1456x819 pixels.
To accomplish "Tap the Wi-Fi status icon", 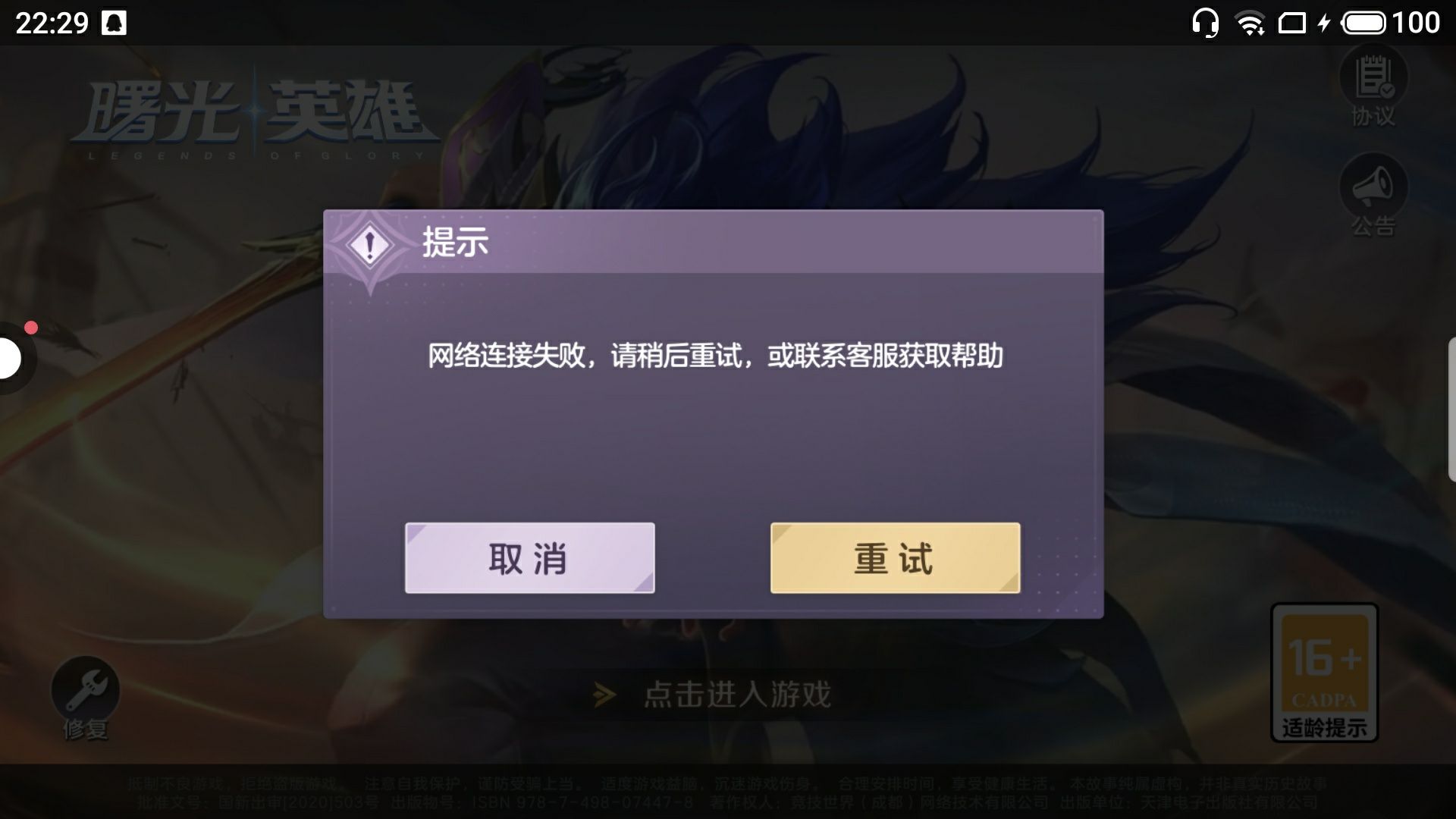I will [x=1250, y=24].
